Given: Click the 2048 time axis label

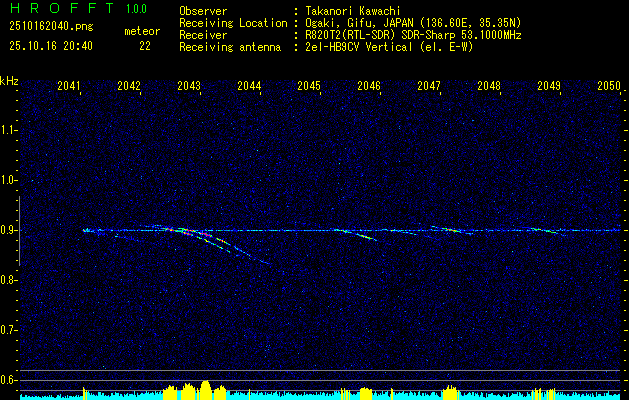Looking at the screenshot, I should [x=489, y=86].
